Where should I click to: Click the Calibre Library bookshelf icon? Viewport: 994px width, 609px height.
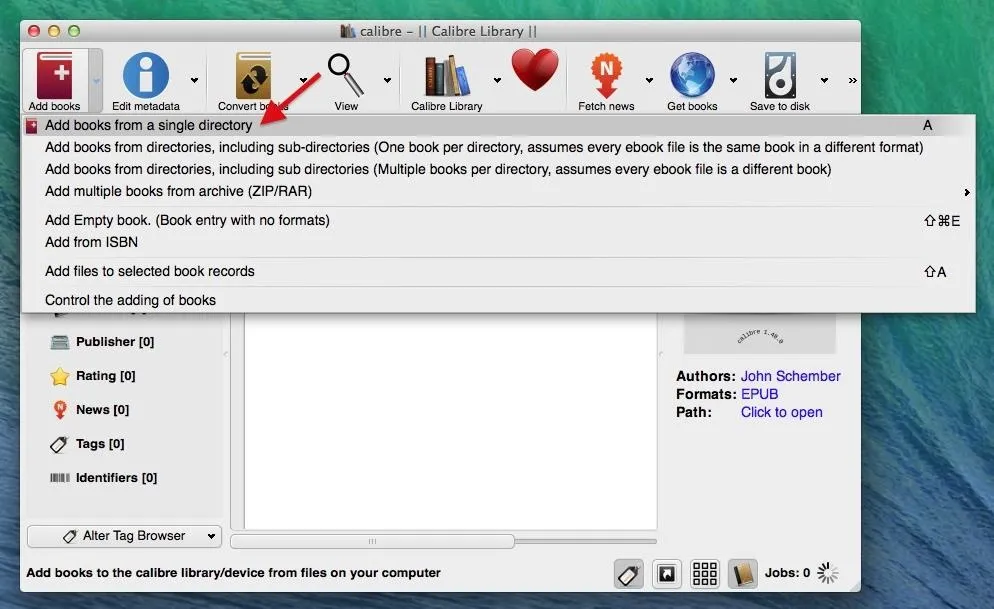(x=446, y=76)
